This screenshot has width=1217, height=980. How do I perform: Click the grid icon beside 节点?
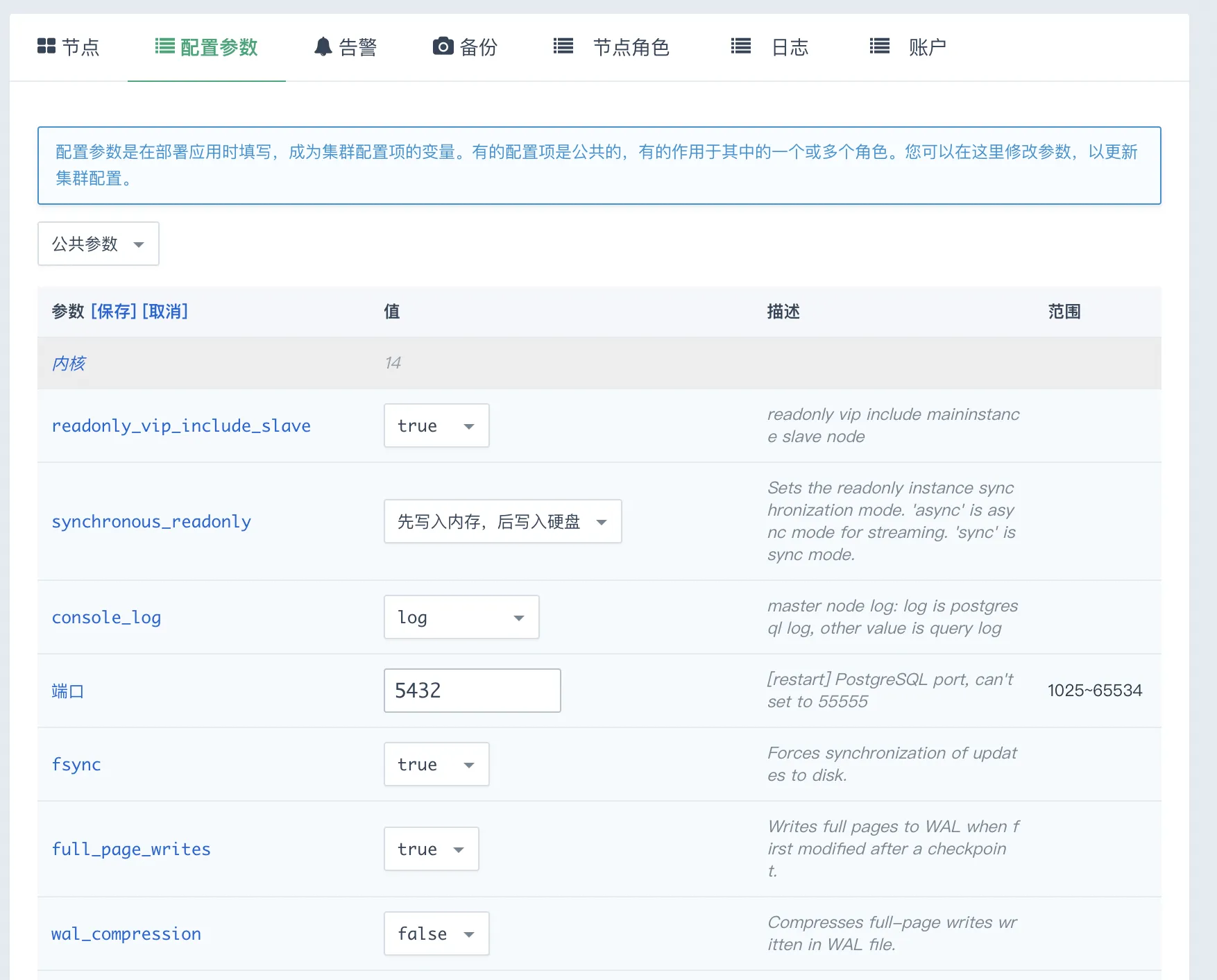(x=46, y=47)
